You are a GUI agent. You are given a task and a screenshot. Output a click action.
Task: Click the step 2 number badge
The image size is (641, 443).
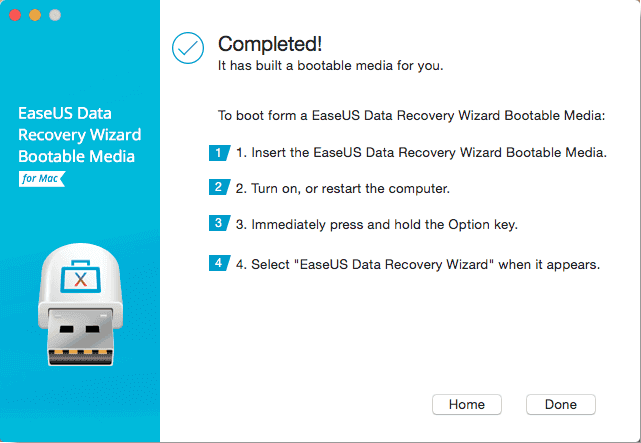tap(219, 187)
